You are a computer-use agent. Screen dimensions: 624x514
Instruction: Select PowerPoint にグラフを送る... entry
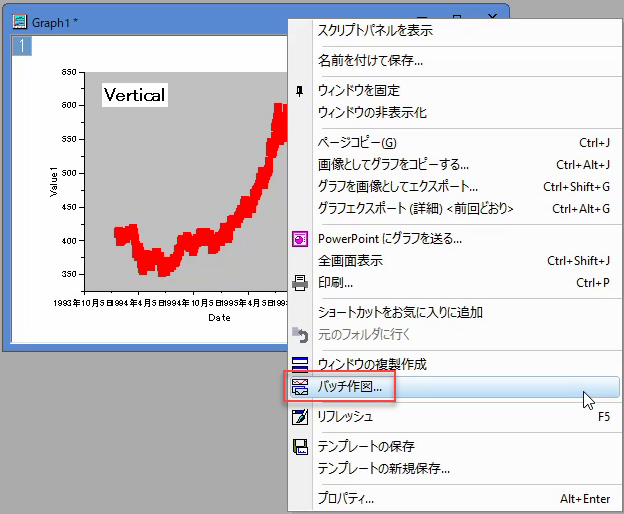[x=454, y=239]
